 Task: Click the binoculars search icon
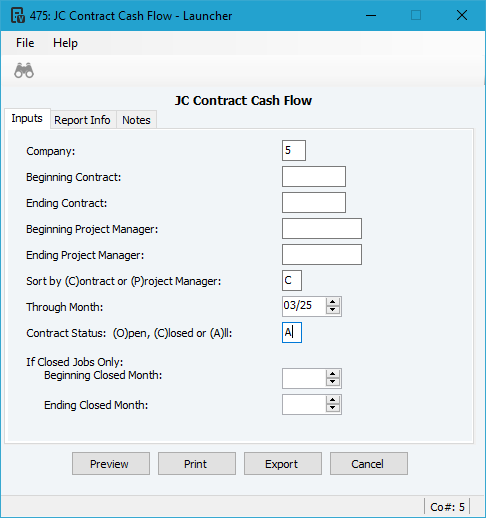click(24, 70)
